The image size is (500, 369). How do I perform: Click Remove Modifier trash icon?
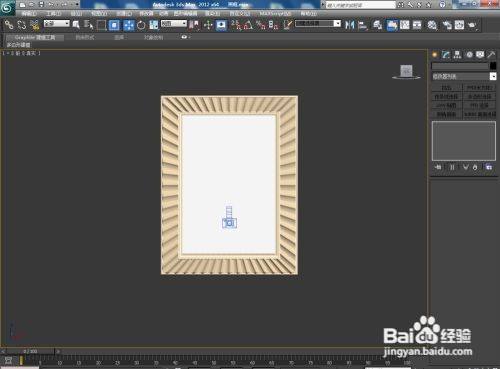[475, 167]
